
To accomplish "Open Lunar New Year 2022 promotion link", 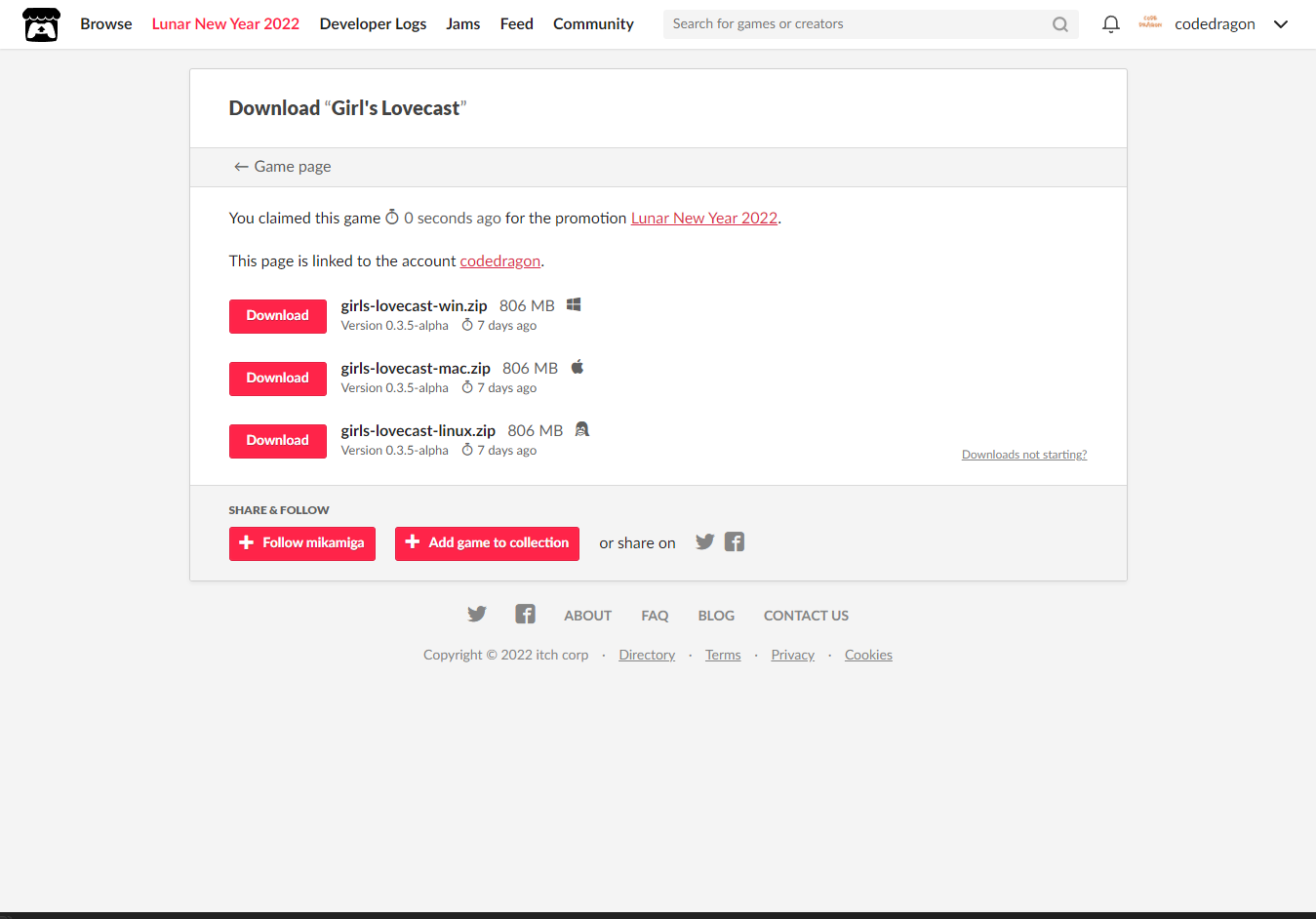I will point(704,219).
